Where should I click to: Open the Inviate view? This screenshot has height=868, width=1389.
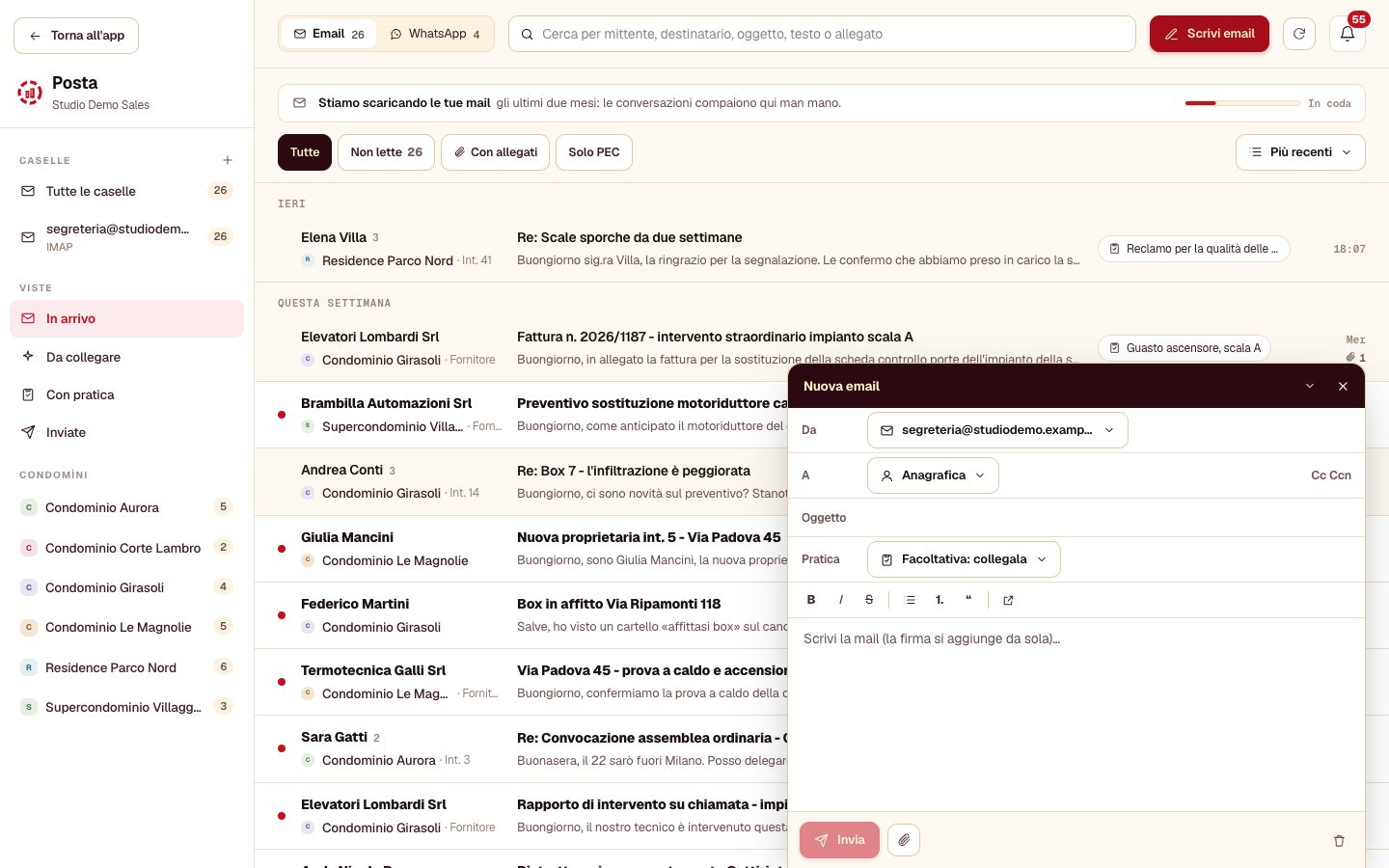[126, 432]
